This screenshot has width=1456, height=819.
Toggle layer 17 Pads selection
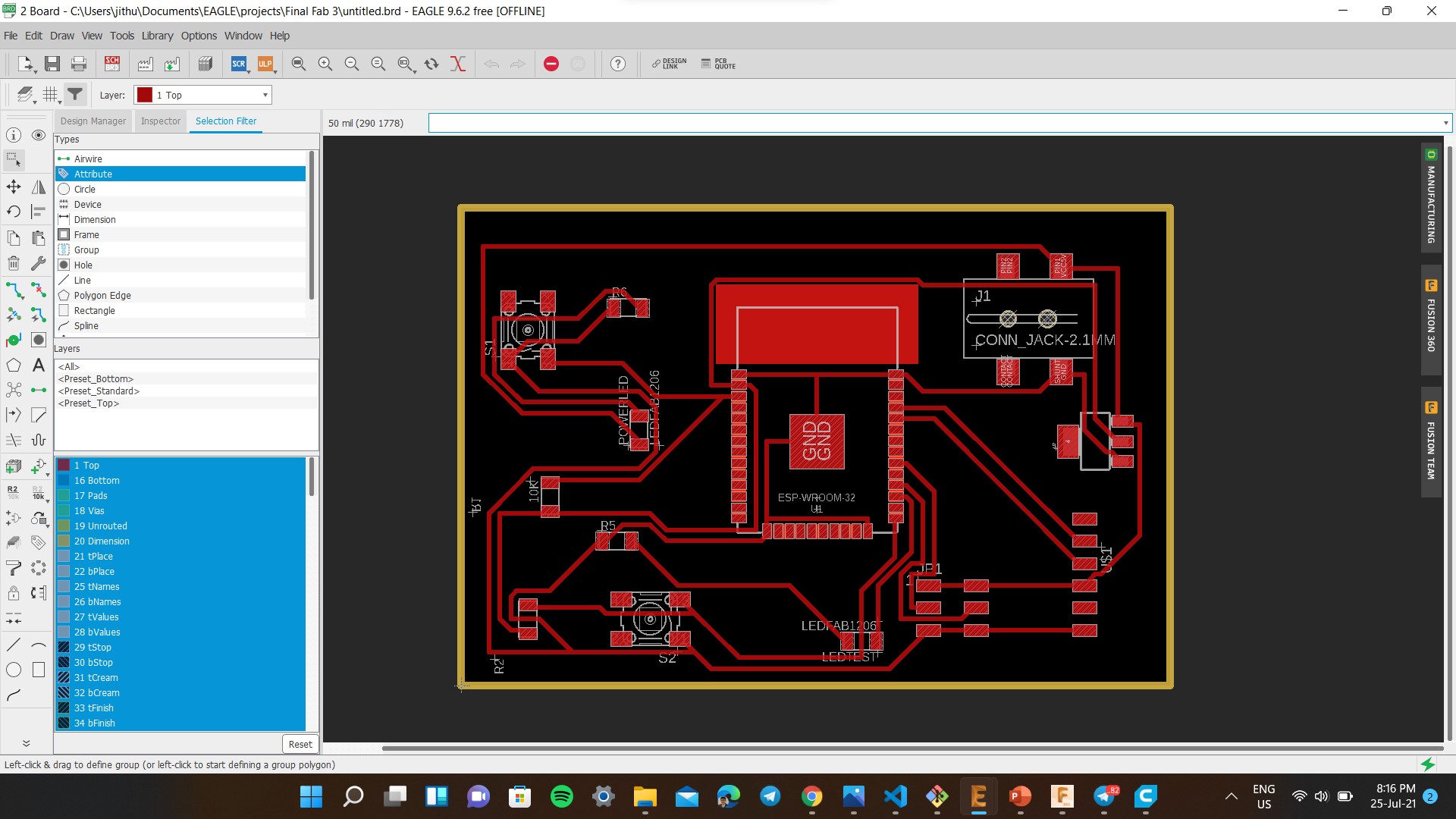click(x=180, y=495)
